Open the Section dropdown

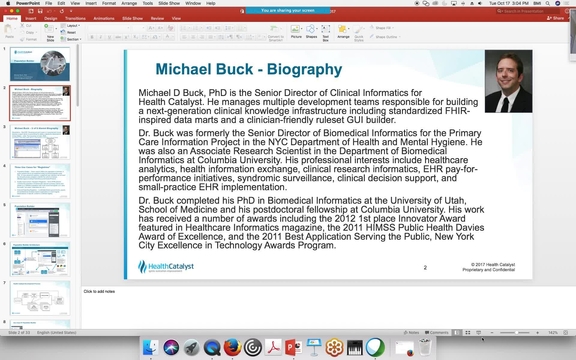pyautogui.click(x=71, y=39)
